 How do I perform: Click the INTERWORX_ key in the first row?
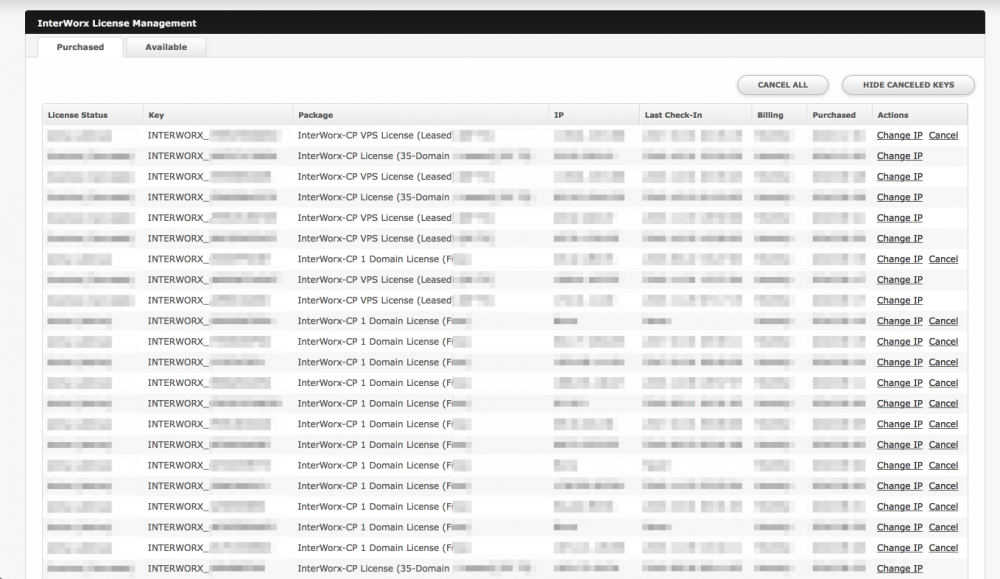point(178,135)
